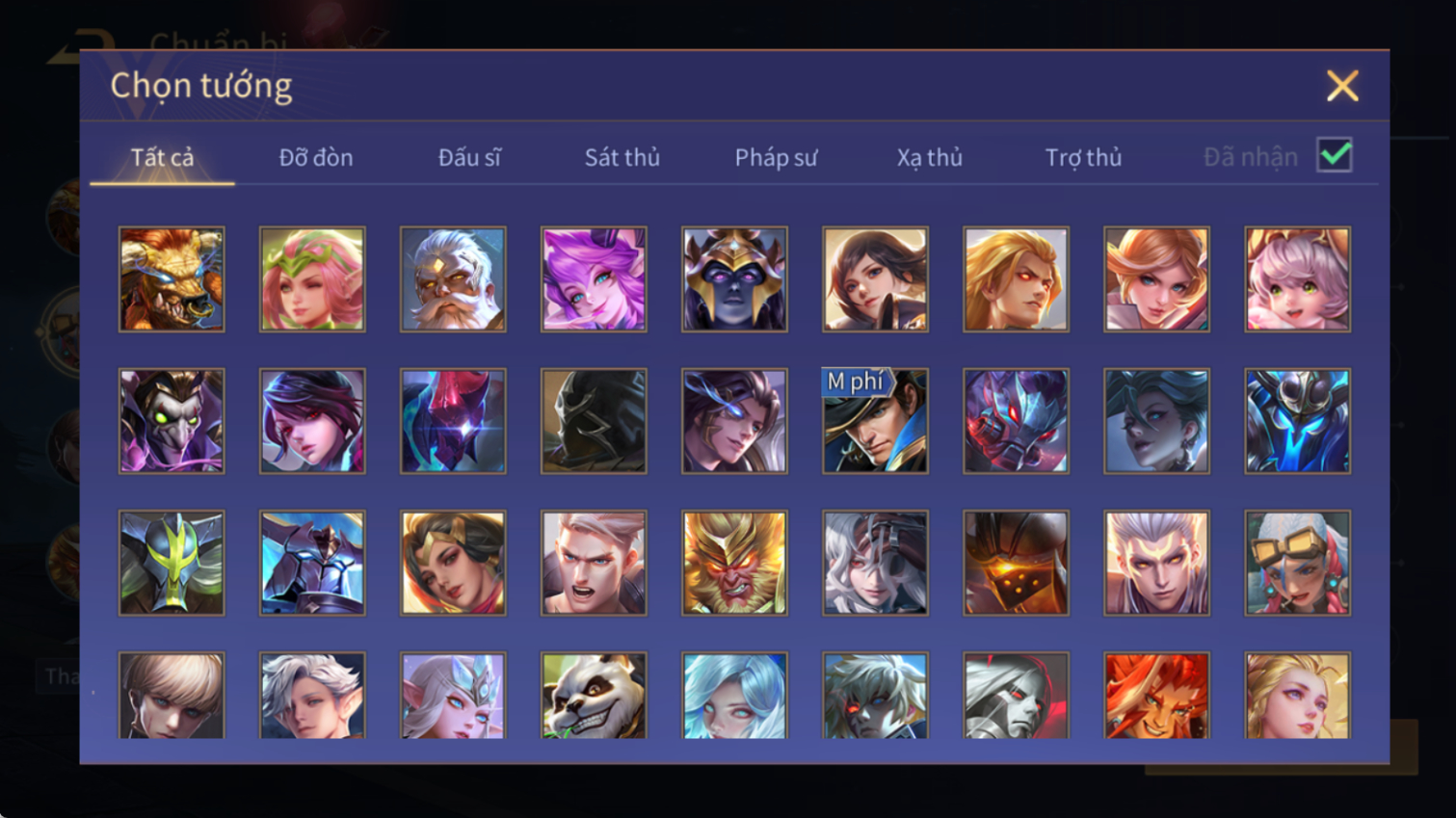Show the "Pháp sư" heroes tab
This screenshot has height=818, width=1456.
(x=776, y=157)
